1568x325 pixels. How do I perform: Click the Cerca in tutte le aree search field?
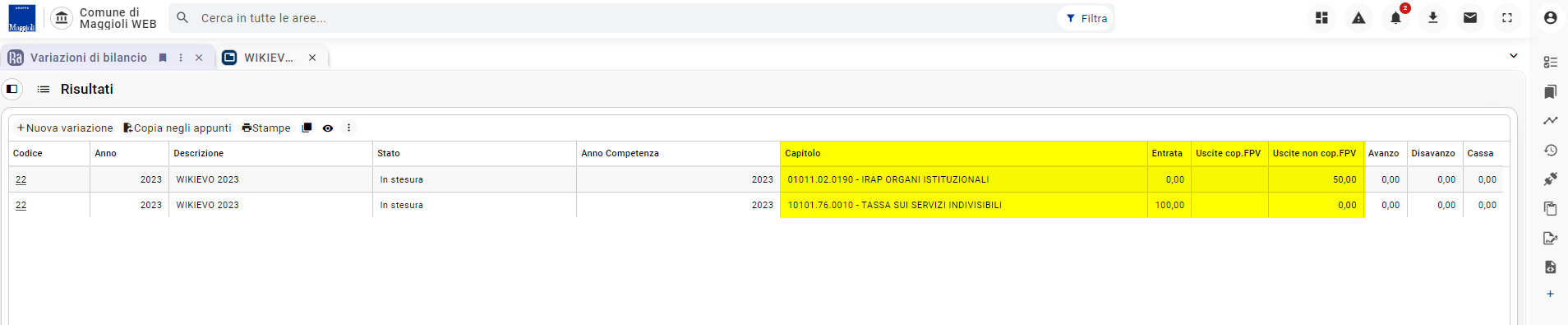[625, 18]
